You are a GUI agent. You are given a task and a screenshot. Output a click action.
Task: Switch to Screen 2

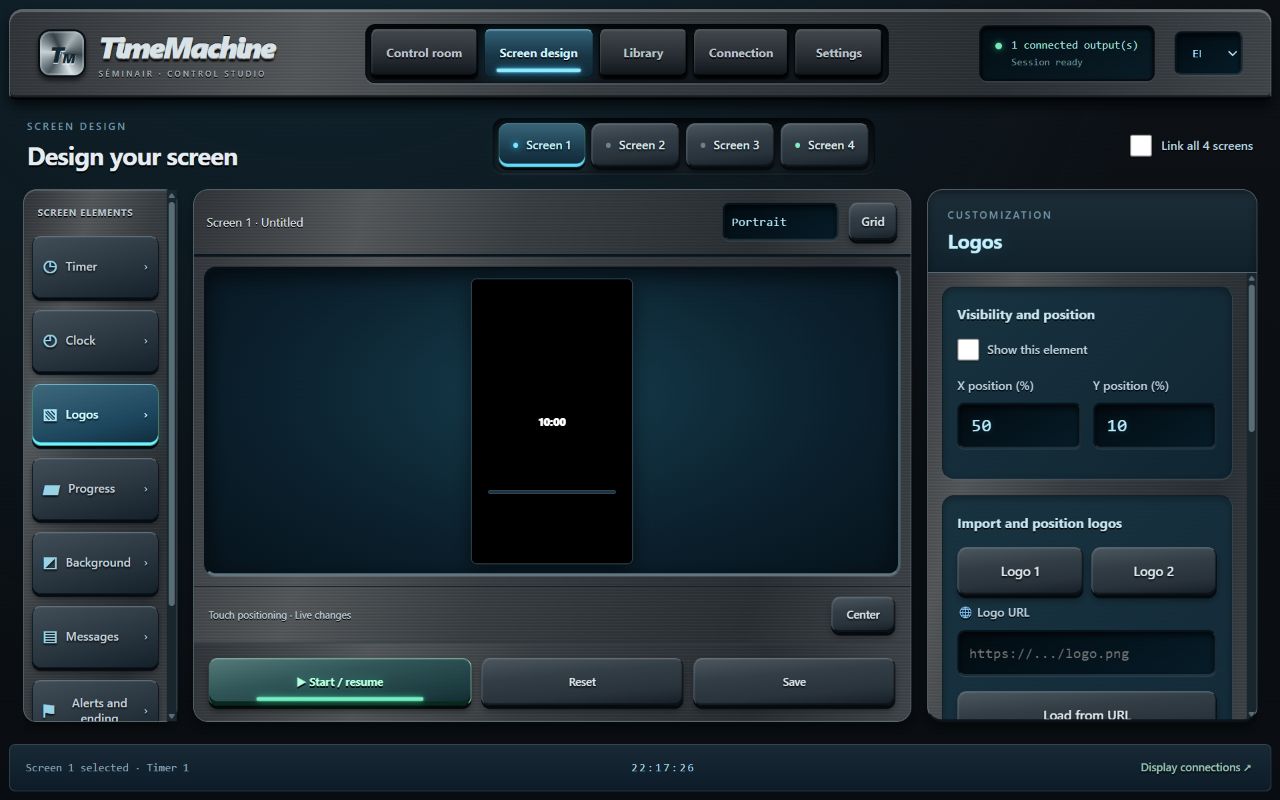(635, 145)
